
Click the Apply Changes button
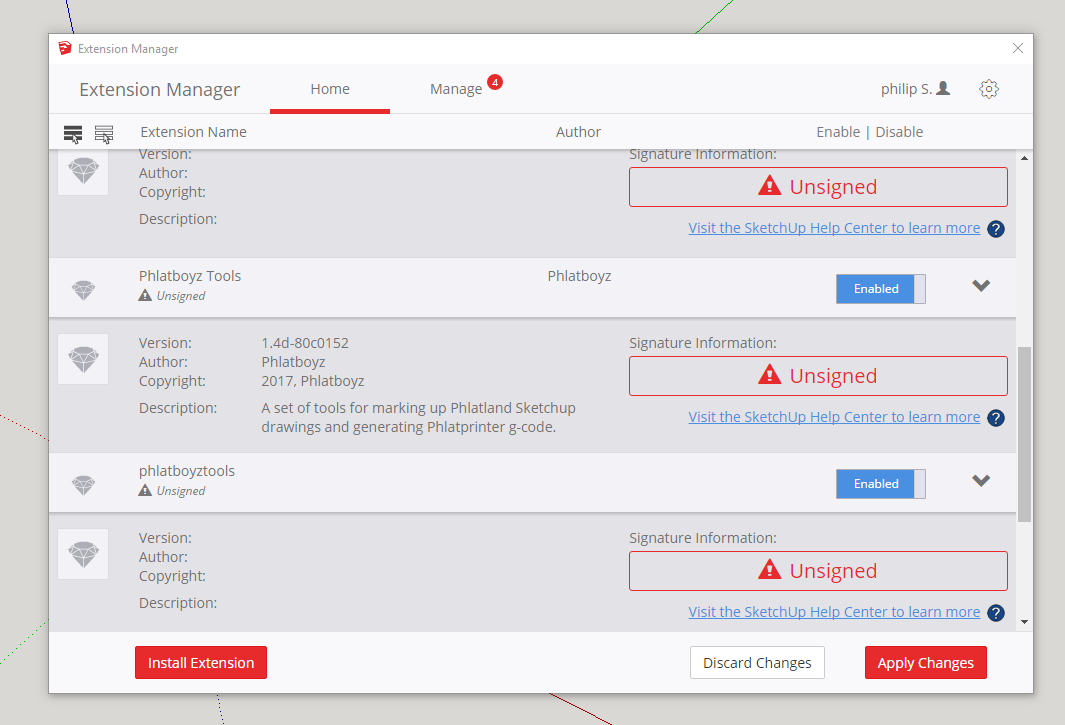[x=925, y=663]
